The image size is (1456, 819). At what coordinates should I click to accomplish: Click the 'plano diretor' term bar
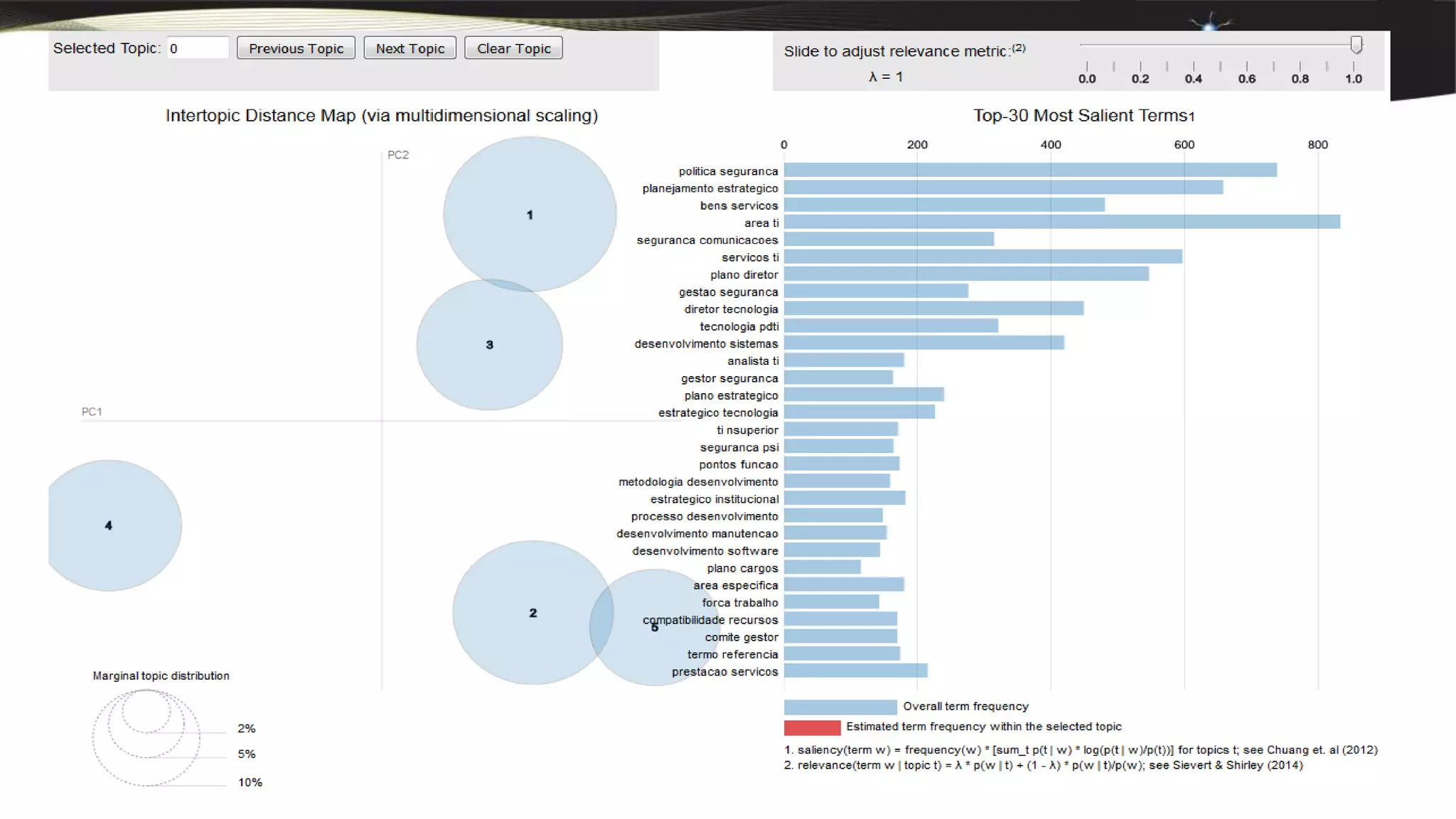click(x=966, y=274)
